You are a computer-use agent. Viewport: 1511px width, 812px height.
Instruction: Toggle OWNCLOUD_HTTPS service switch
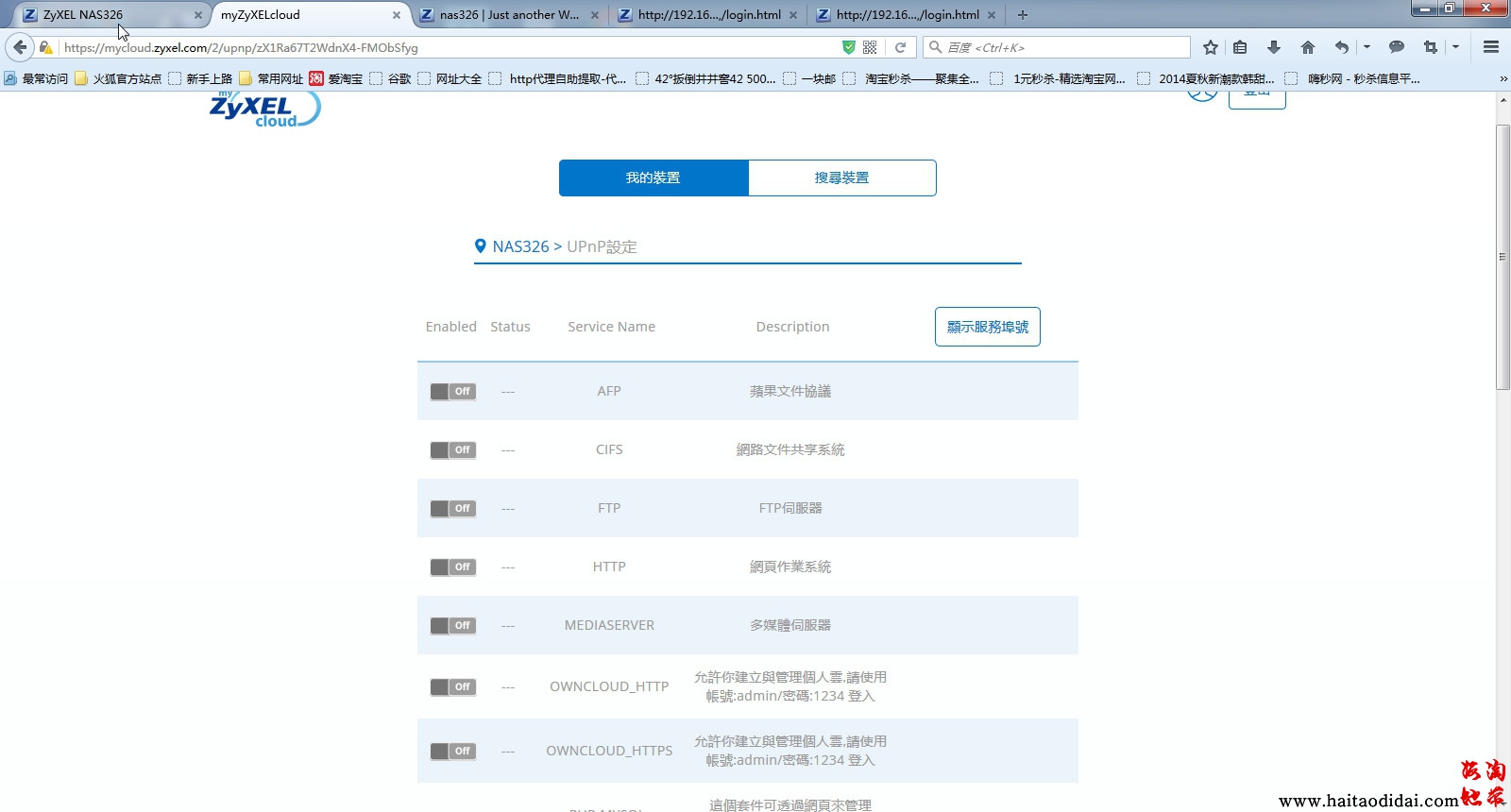tap(453, 751)
